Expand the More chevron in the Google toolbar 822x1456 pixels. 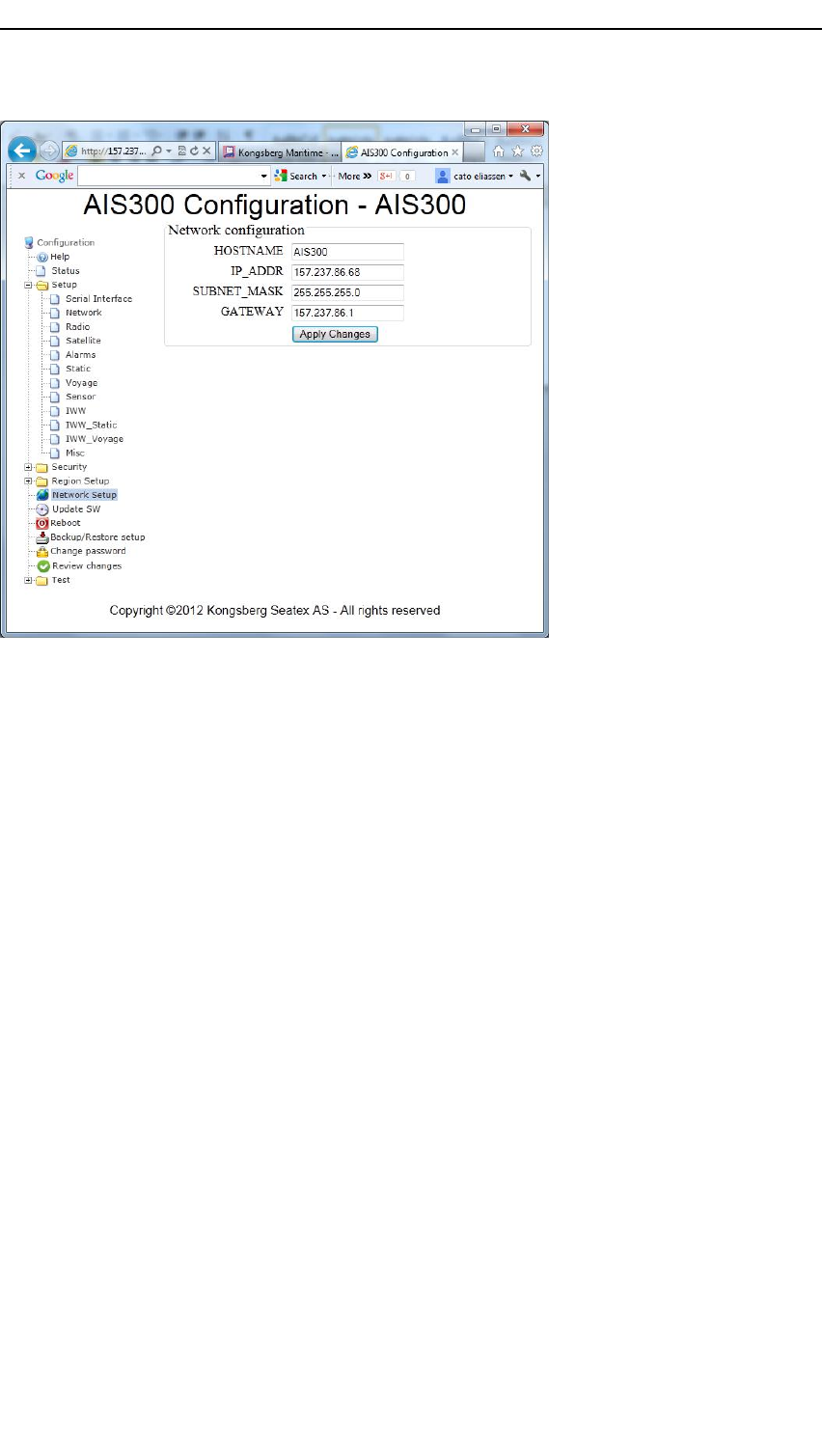[x=368, y=177]
